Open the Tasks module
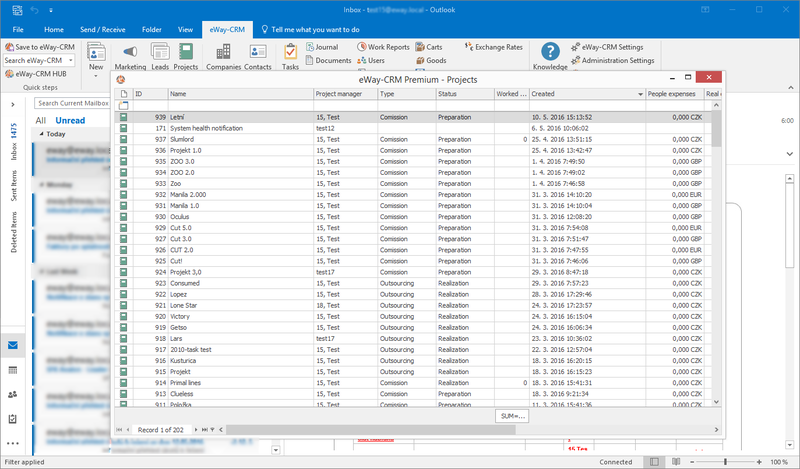Screen dimensions: 800x469 (290, 56)
